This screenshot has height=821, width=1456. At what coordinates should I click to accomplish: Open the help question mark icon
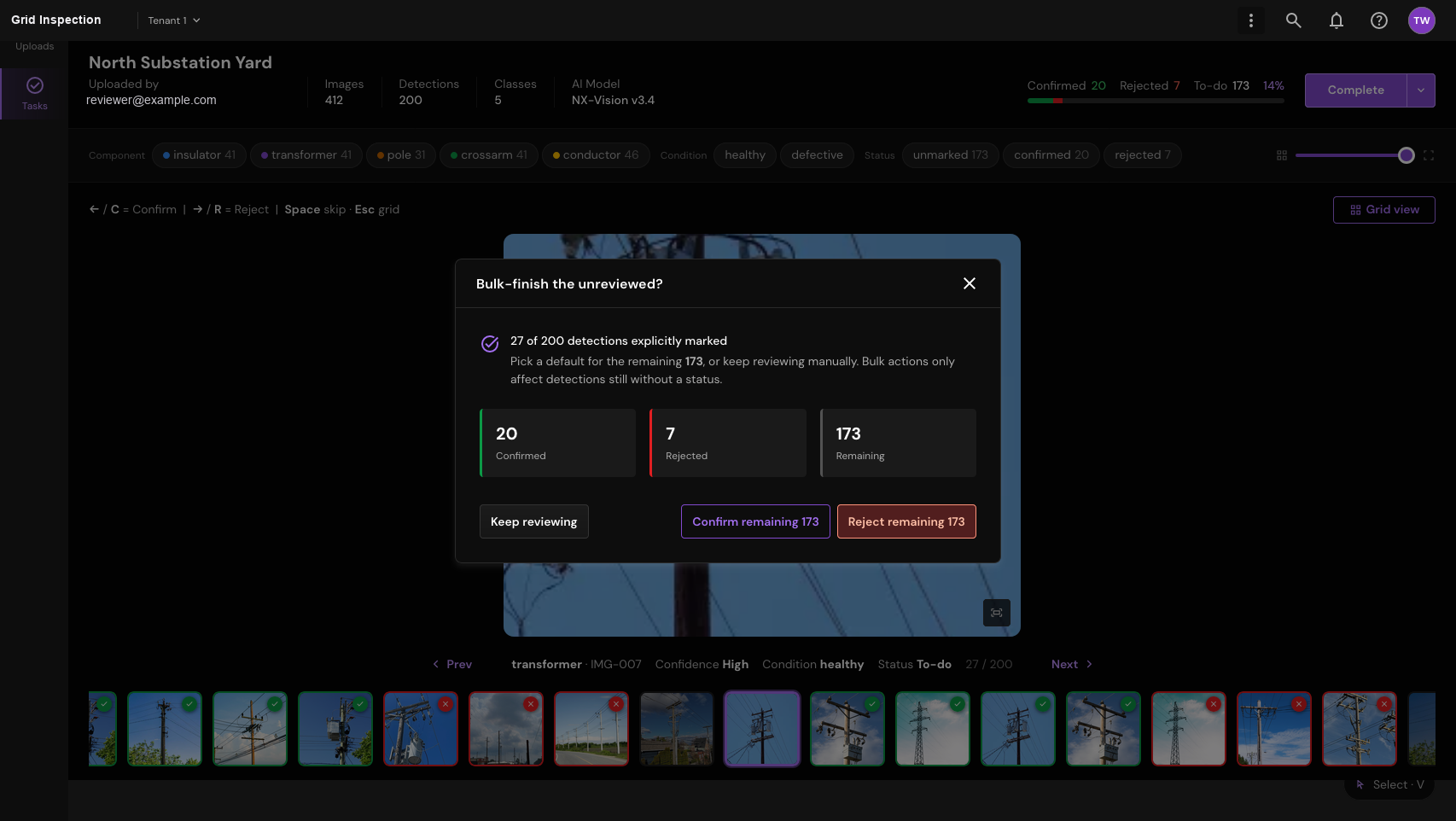(x=1379, y=20)
